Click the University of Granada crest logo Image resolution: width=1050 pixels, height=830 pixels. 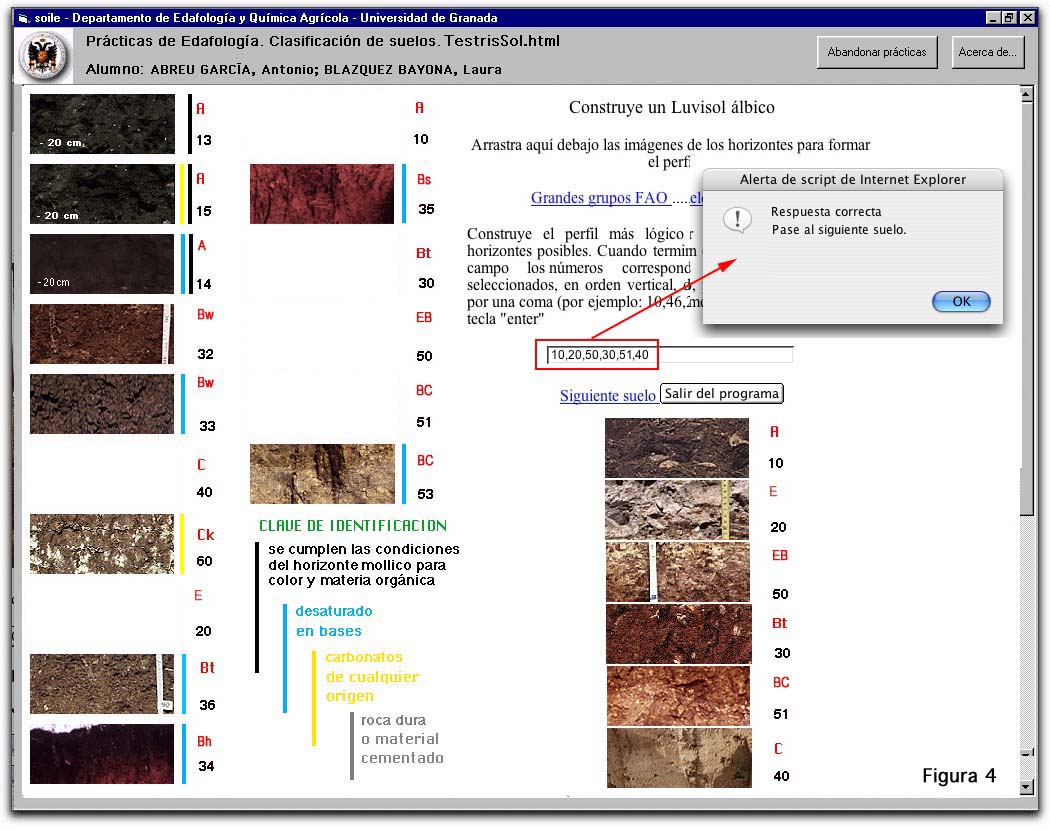coord(45,56)
